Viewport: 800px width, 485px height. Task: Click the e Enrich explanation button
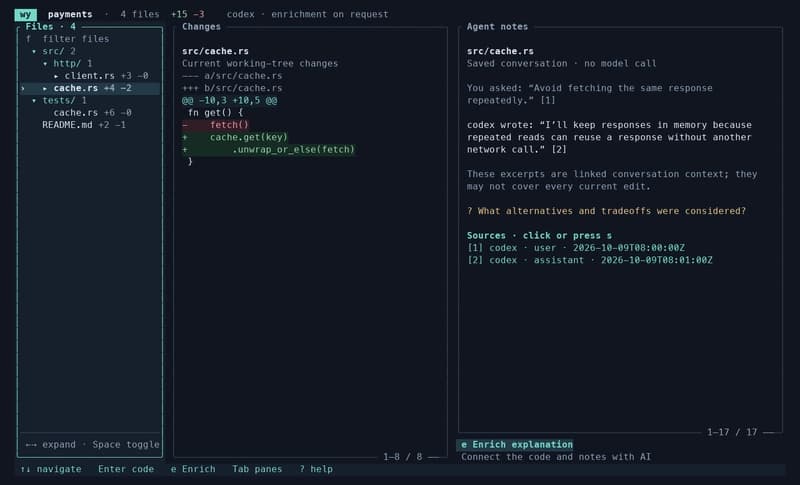[x=516, y=445]
